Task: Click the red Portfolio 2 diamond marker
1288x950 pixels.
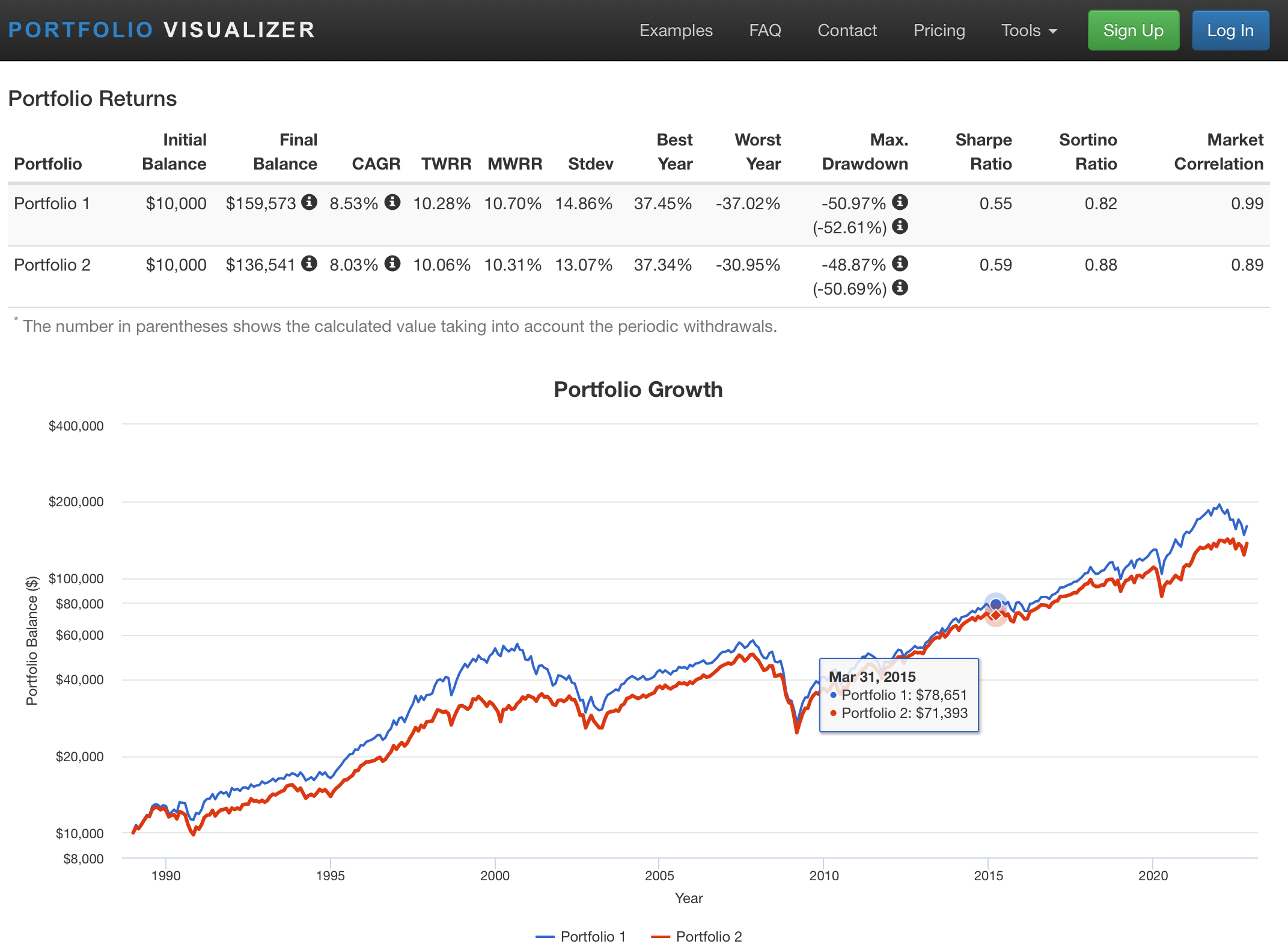Action: 996,615
